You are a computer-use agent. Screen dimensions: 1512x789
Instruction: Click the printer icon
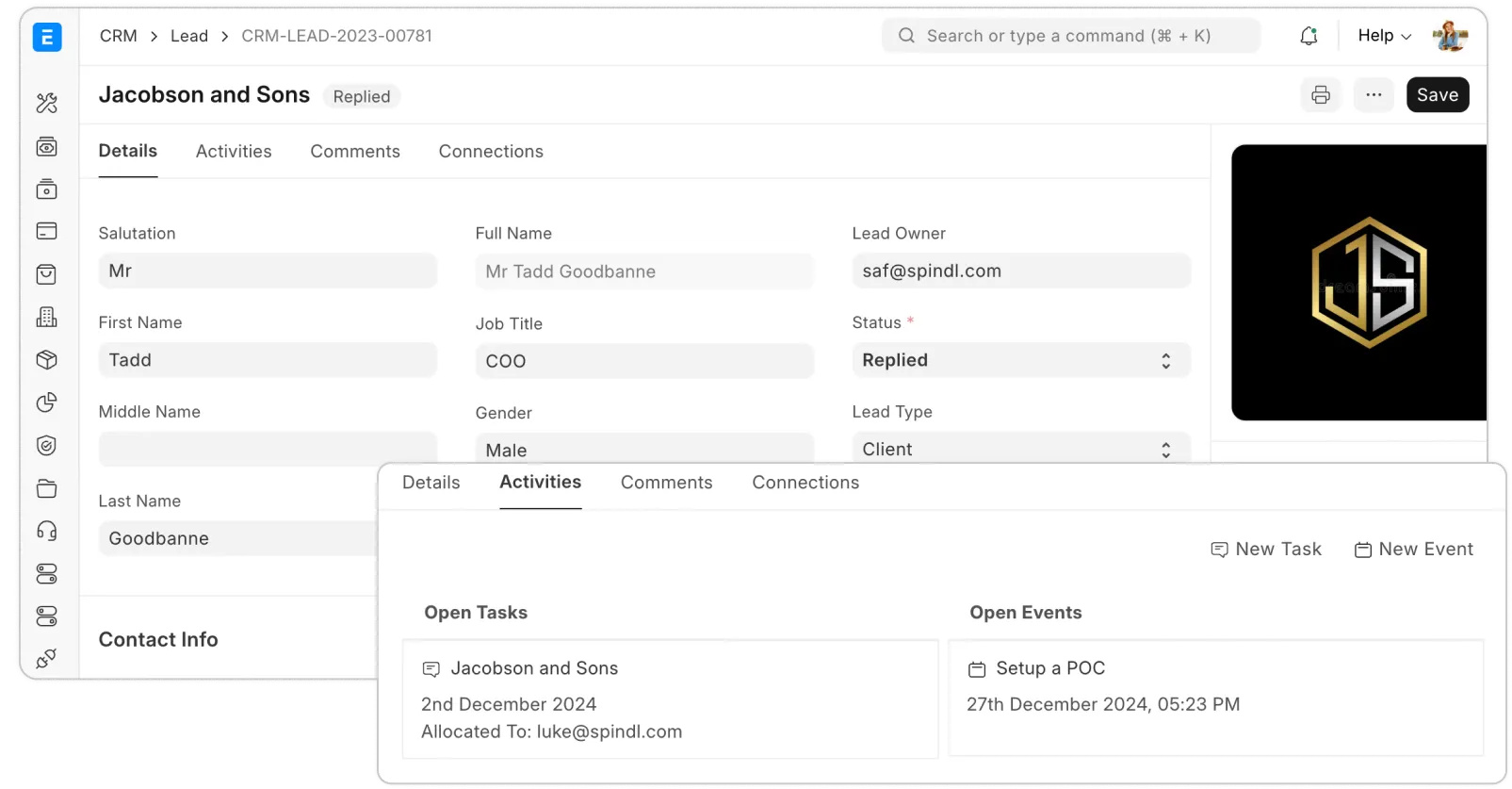tap(1321, 95)
